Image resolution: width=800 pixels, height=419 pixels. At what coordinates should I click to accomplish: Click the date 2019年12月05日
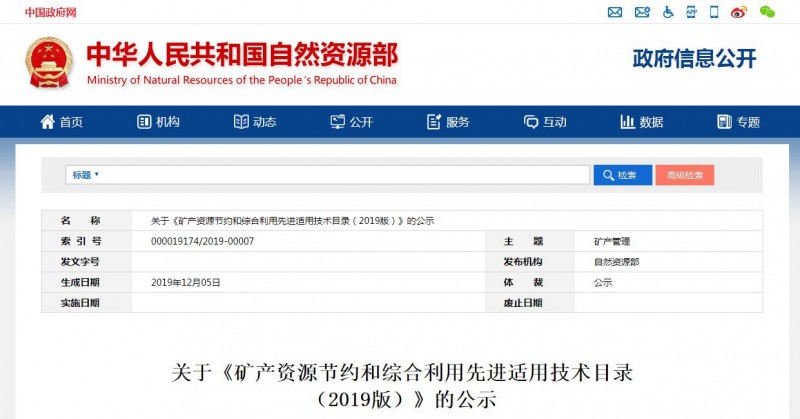(186, 282)
